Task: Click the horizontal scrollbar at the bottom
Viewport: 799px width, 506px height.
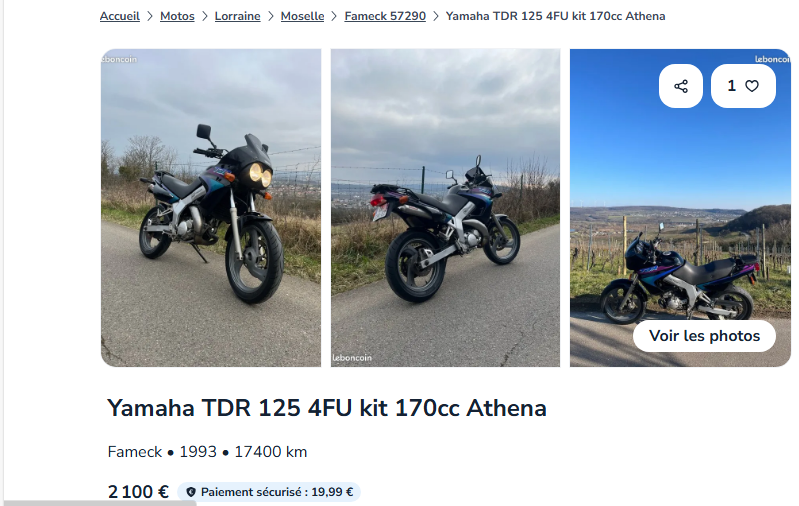Action: (x=99, y=503)
